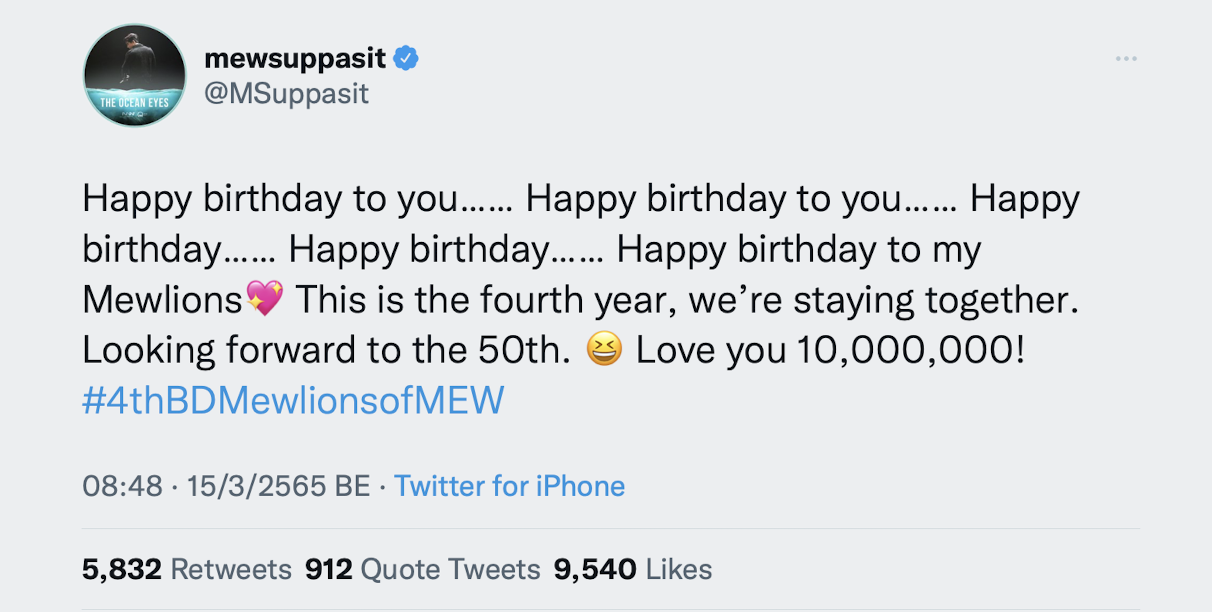
Task: Open the mewsuppasit display name
Action: tap(295, 58)
